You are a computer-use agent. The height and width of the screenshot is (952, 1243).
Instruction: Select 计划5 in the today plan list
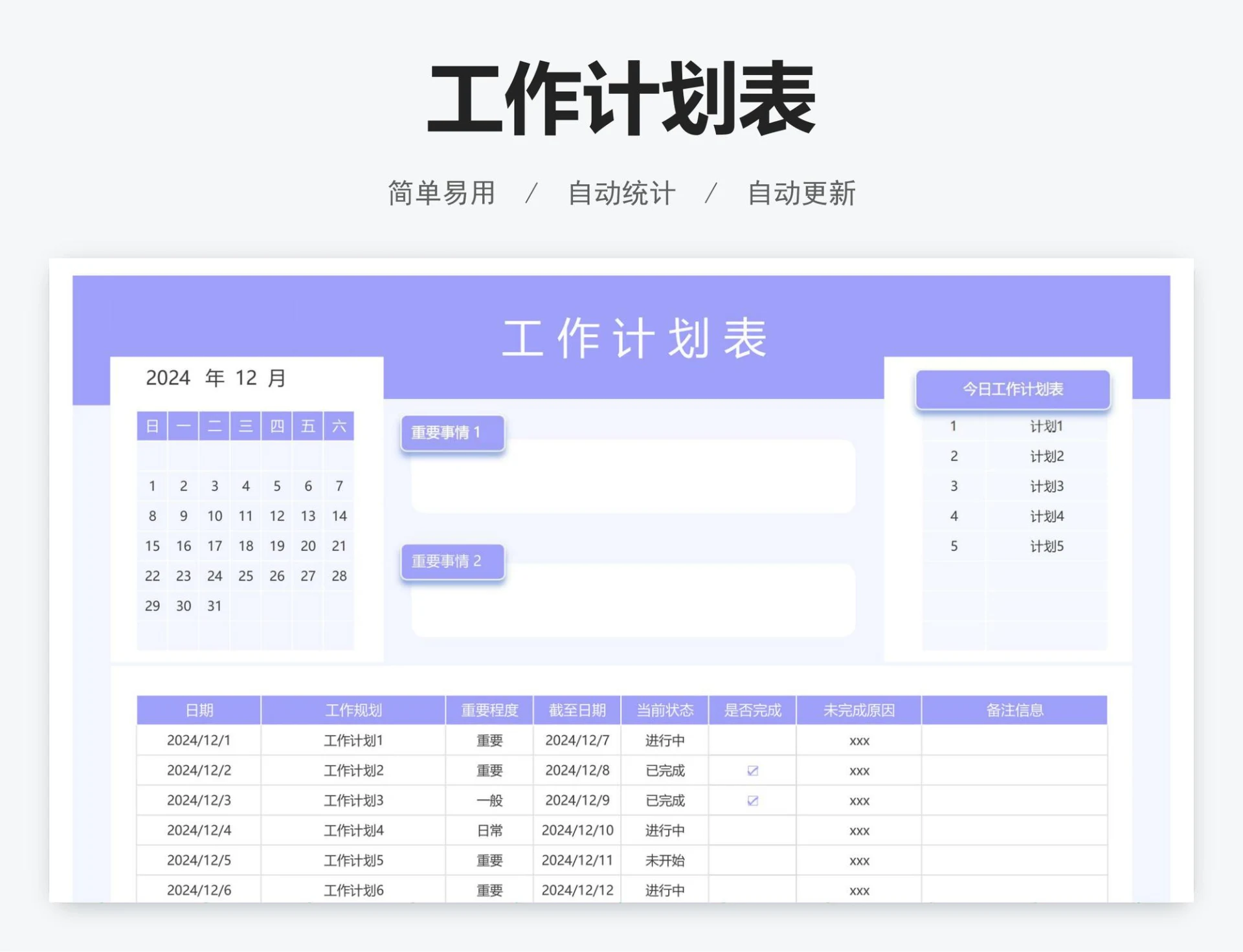(1048, 546)
